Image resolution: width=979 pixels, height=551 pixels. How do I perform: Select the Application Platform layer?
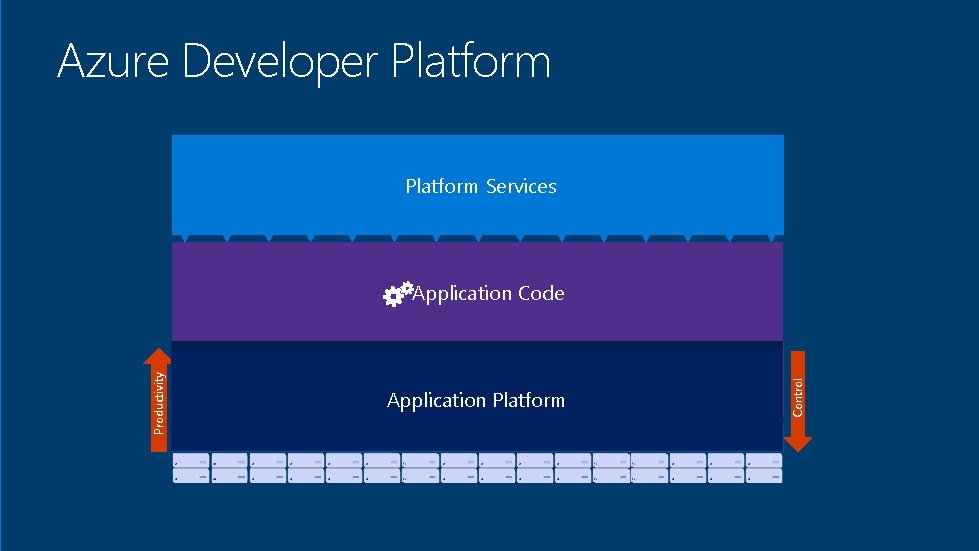point(477,396)
